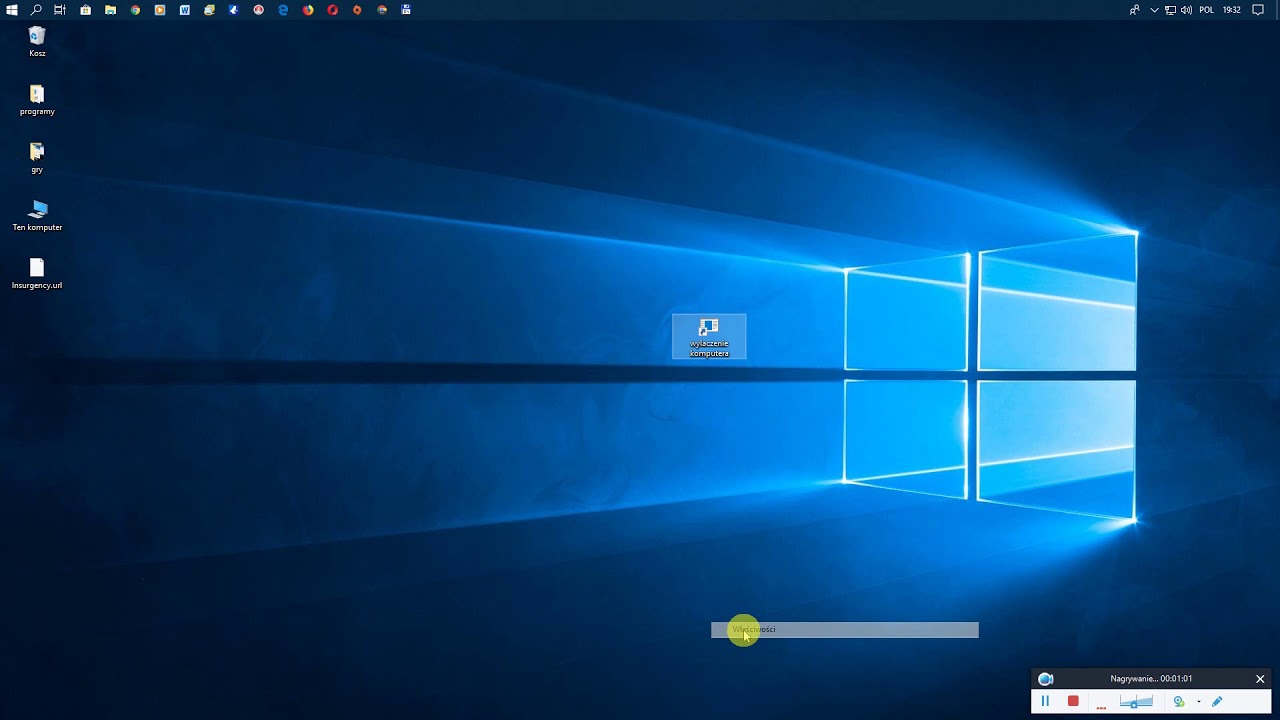This screenshot has width=1280, height=720.
Task: Open taskbar search magnifier
Action: pyautogui.click(x=37, y=10)
